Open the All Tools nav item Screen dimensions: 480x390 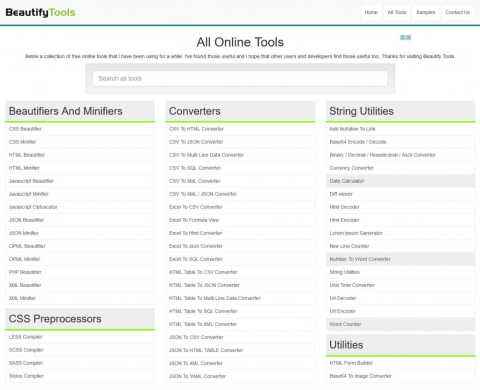point(397,12)
